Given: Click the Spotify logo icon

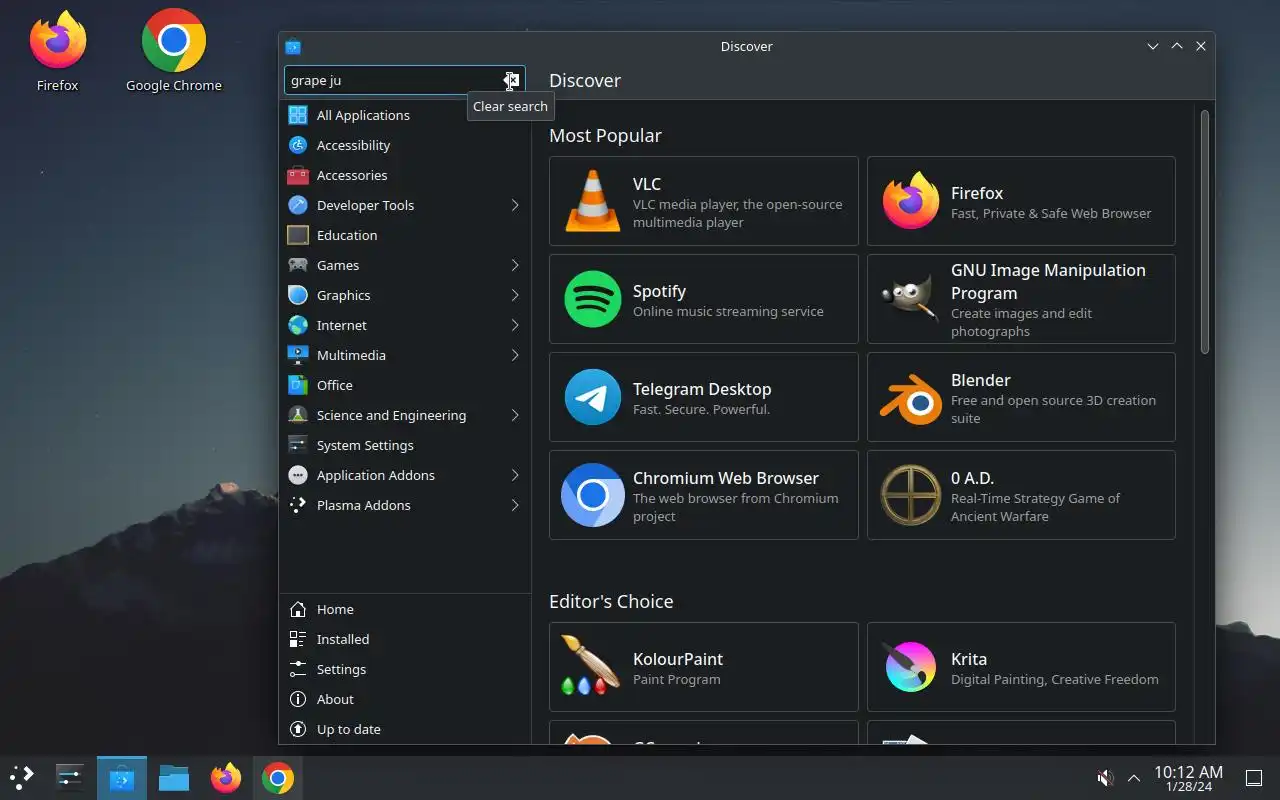Looking at the screenshot, I should click(593, 299).
